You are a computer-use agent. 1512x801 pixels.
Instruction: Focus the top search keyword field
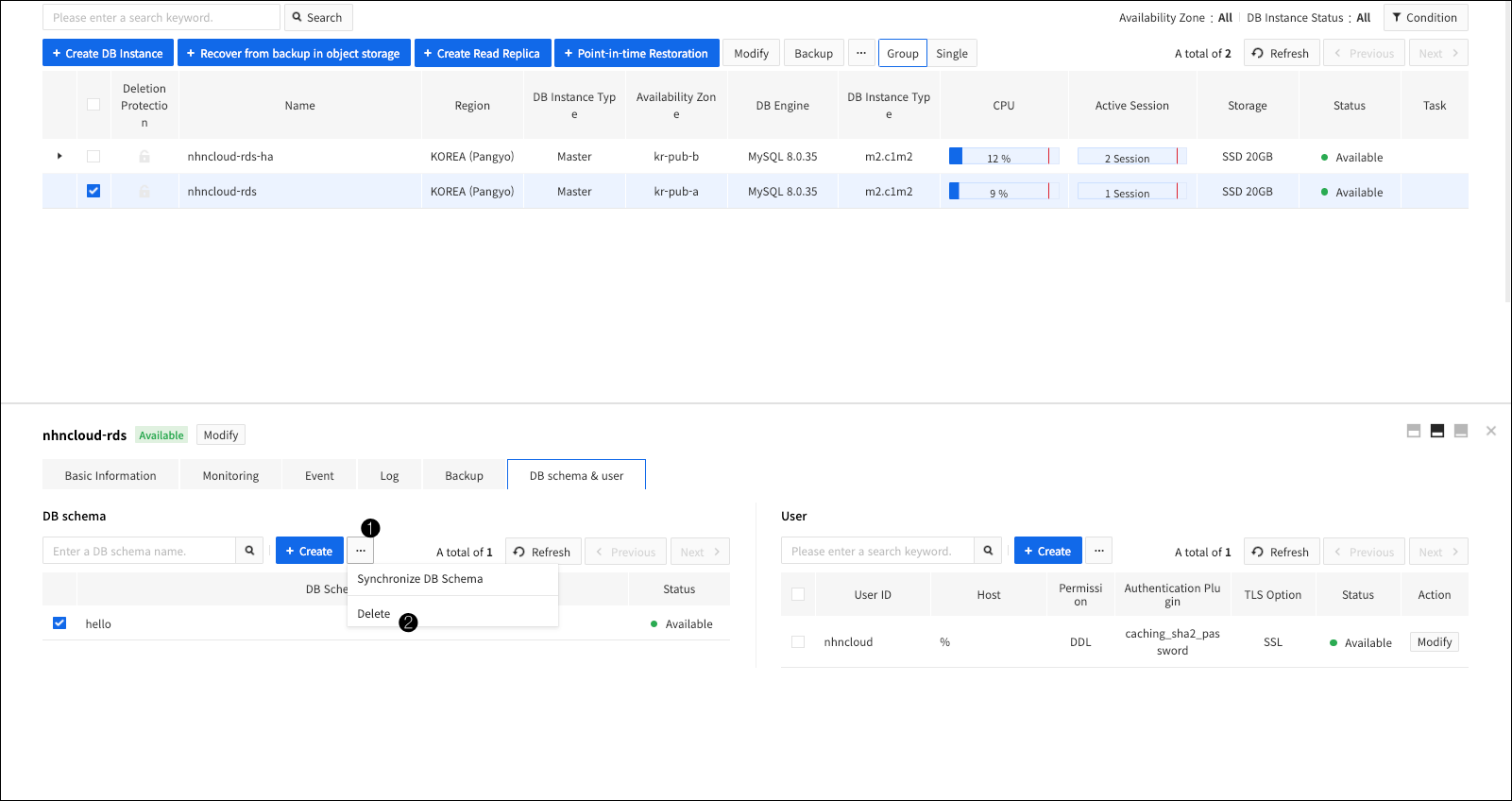click(161, 17)
